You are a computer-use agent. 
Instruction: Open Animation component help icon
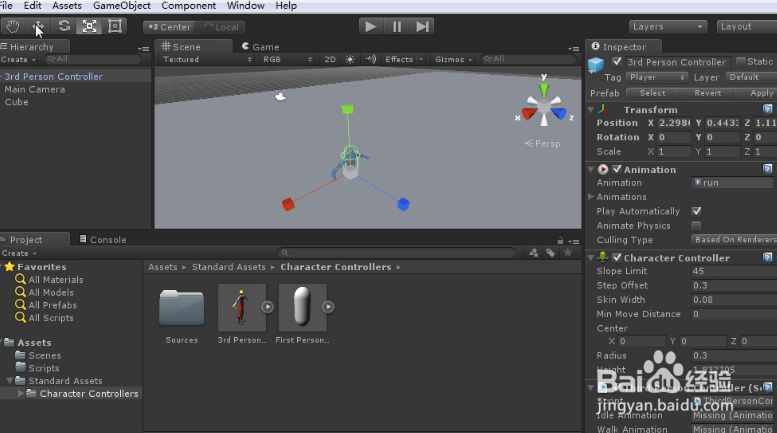[768, 169]
